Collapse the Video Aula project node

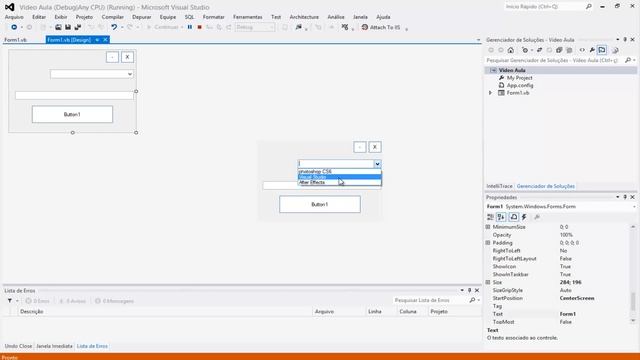pos(493,70)
